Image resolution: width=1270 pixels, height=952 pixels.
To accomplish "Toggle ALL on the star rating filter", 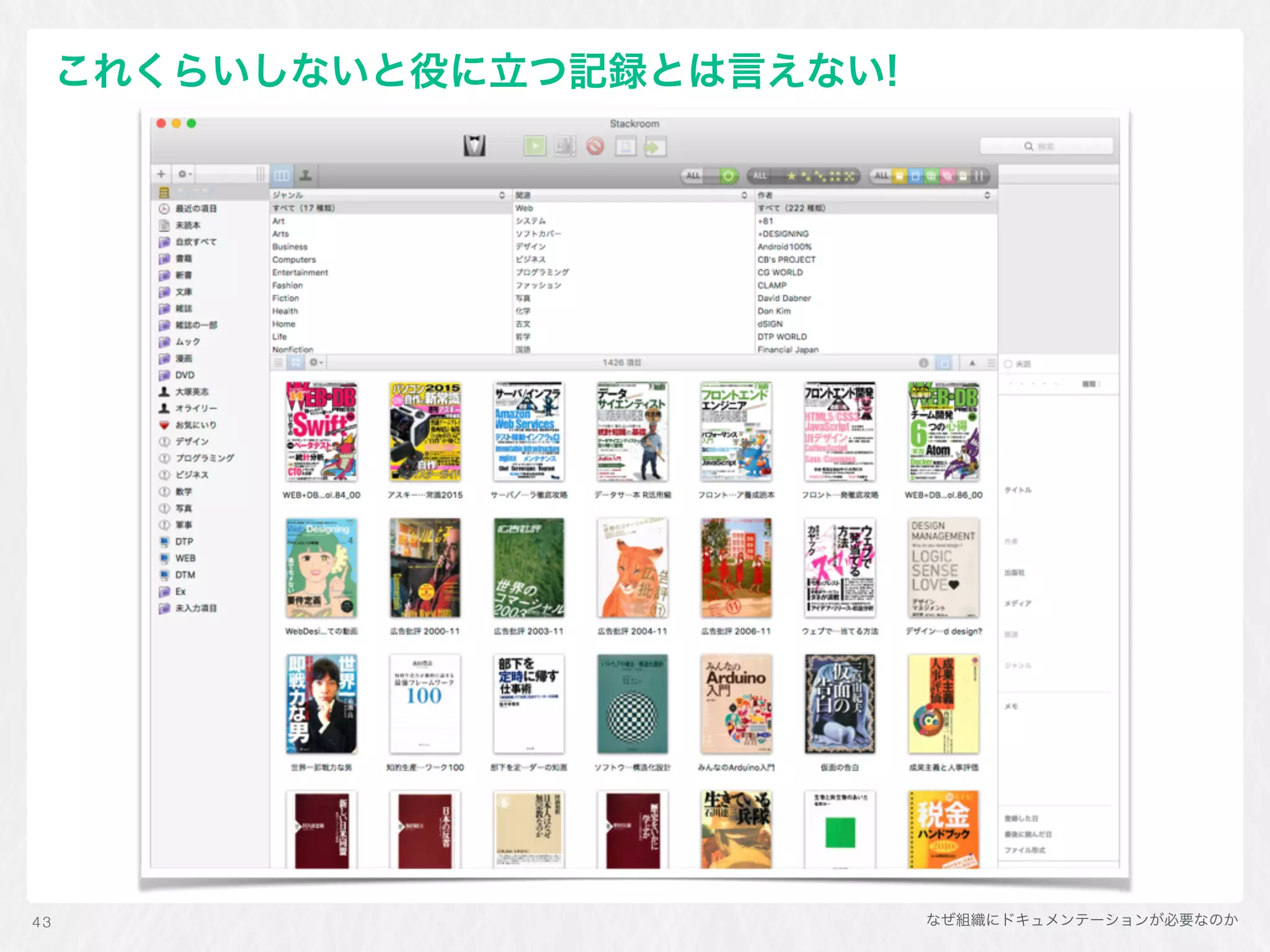I will coord(760,176).
